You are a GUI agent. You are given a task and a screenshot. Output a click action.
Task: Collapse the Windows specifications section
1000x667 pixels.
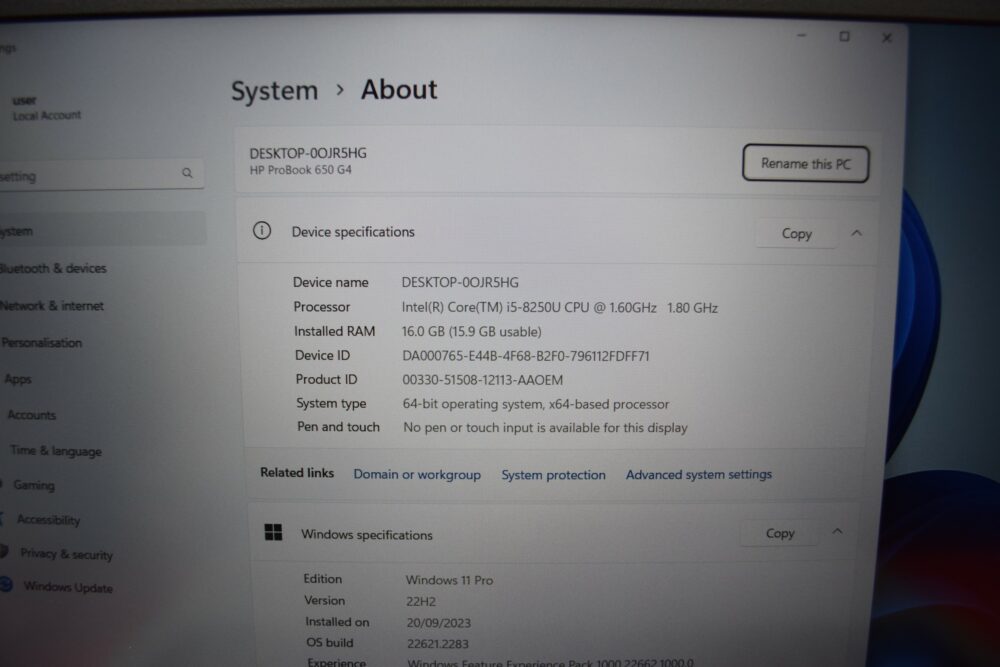837,531
